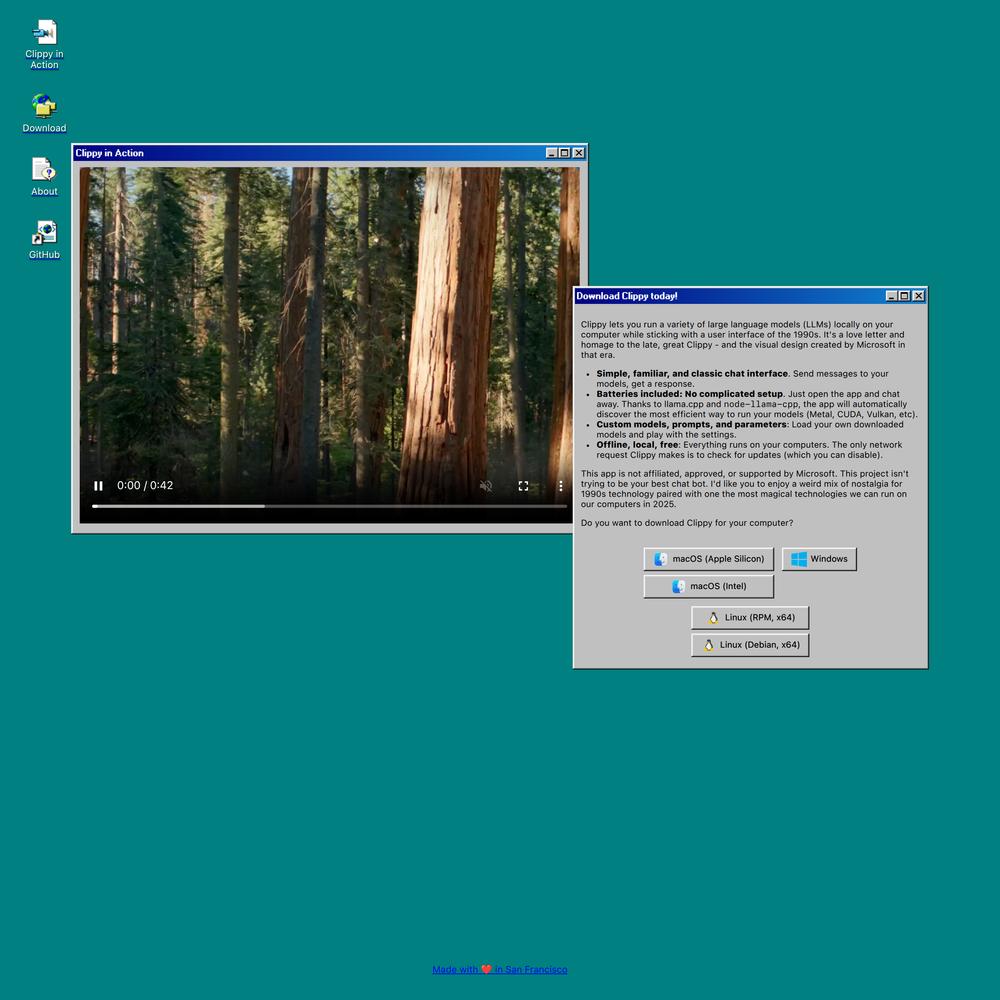Open the Download desktop icon
The image size is (1000, 1000).
click(x=44, y=113)
